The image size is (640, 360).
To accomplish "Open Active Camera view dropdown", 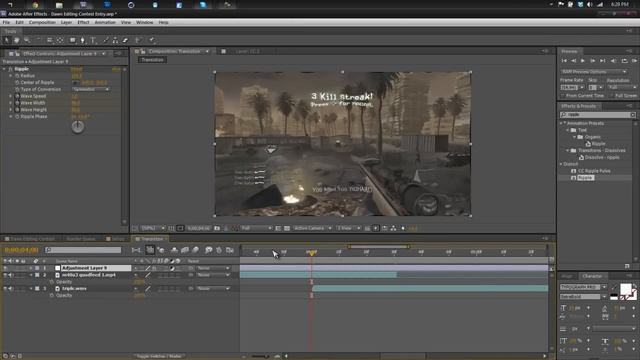I will tap(312, 228).
